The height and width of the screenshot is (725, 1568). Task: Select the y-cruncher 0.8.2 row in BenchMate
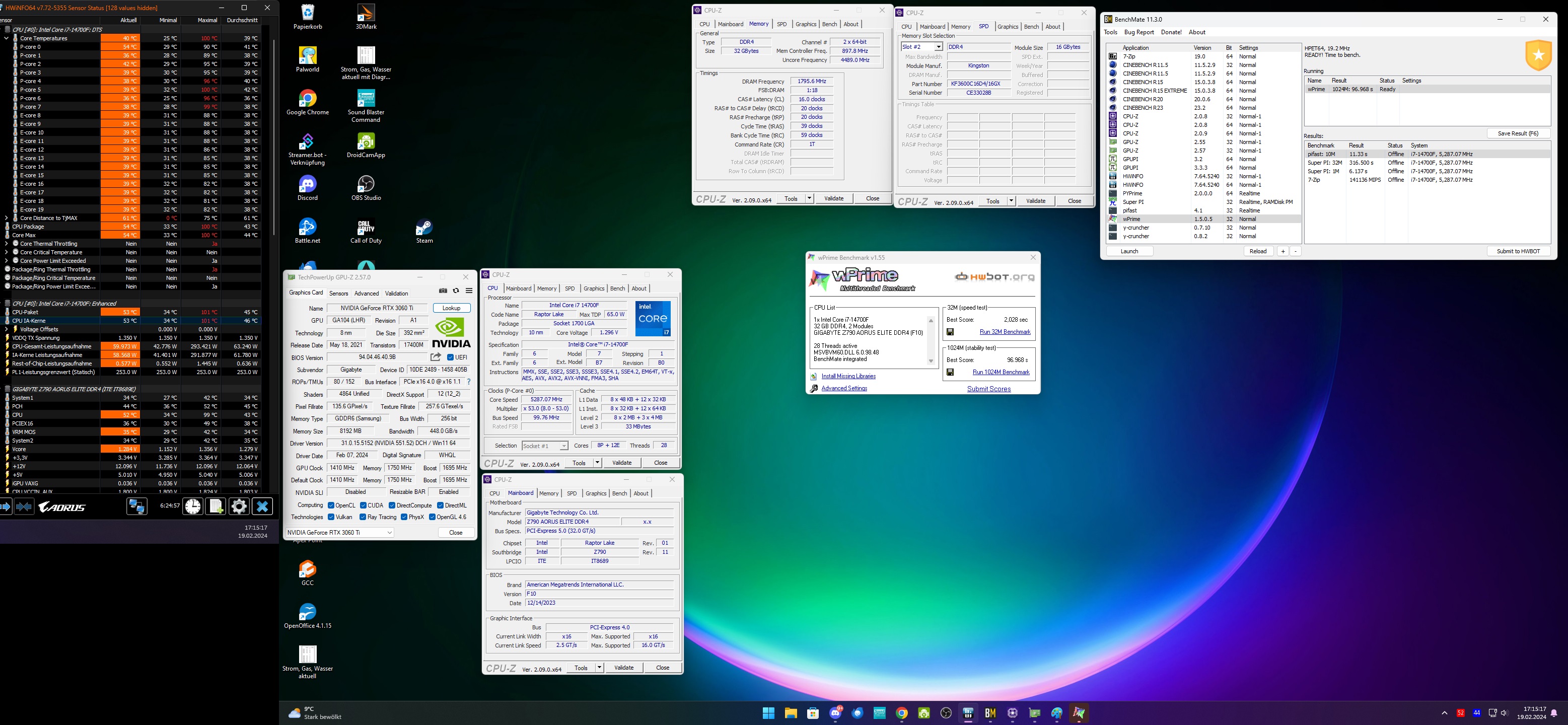pyautogui.click(x=1203, y=236)
